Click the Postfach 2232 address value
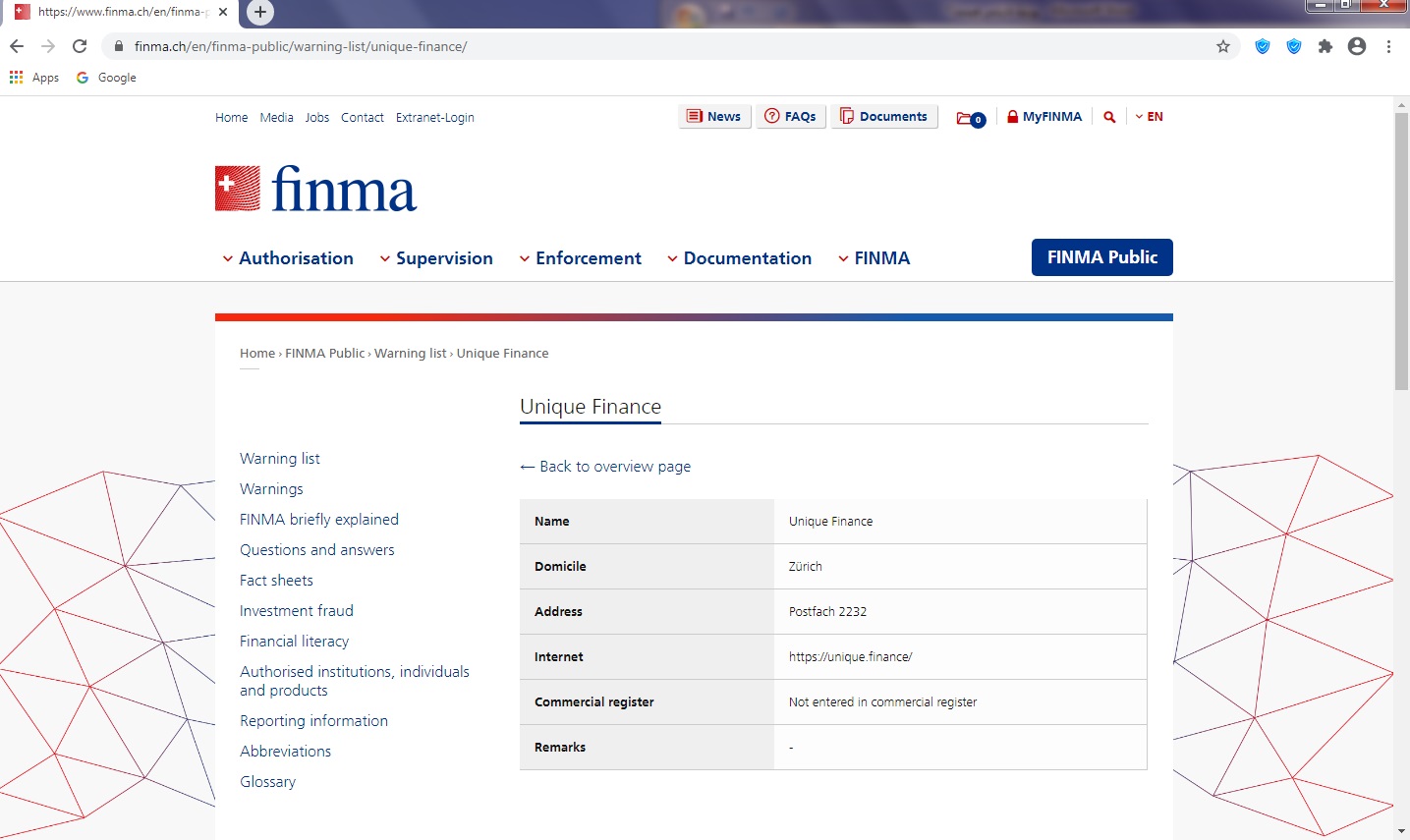Viewport: 1410px width, 840px height. tap(828, 612)
